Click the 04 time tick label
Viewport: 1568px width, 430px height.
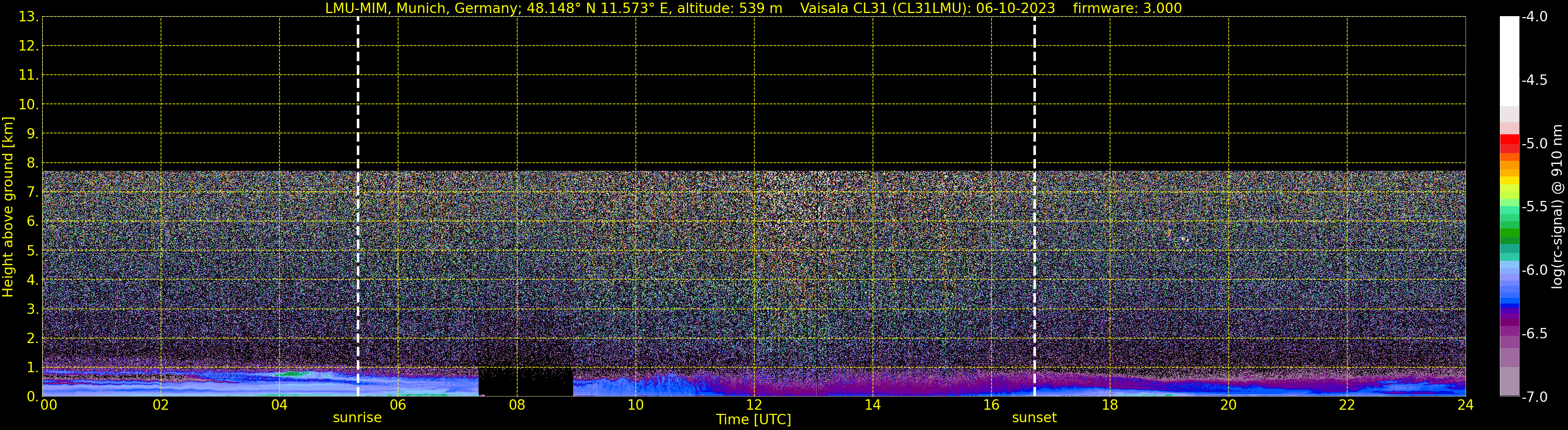(279, 405)
